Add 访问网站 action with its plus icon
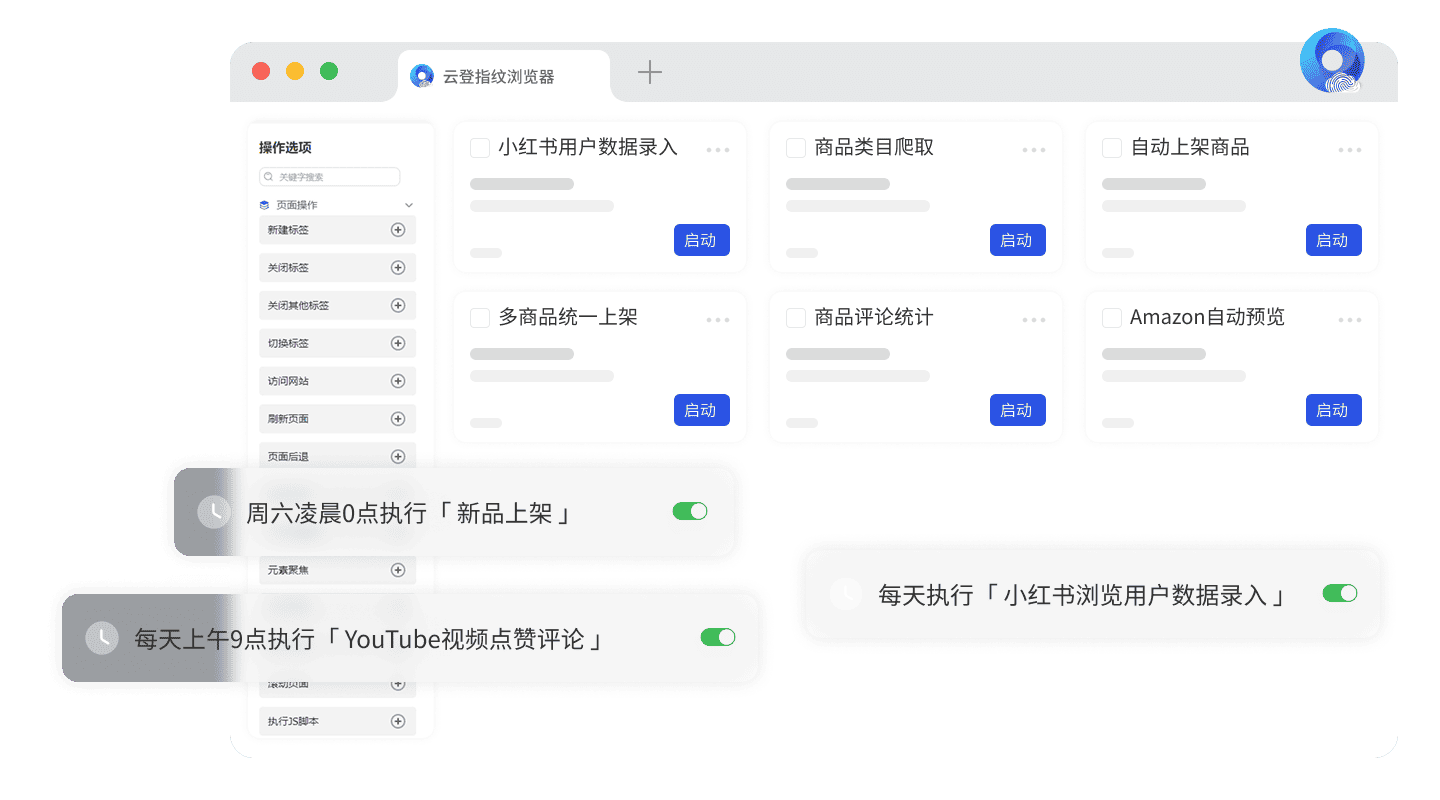1440x800 pixels. (397, 381)
